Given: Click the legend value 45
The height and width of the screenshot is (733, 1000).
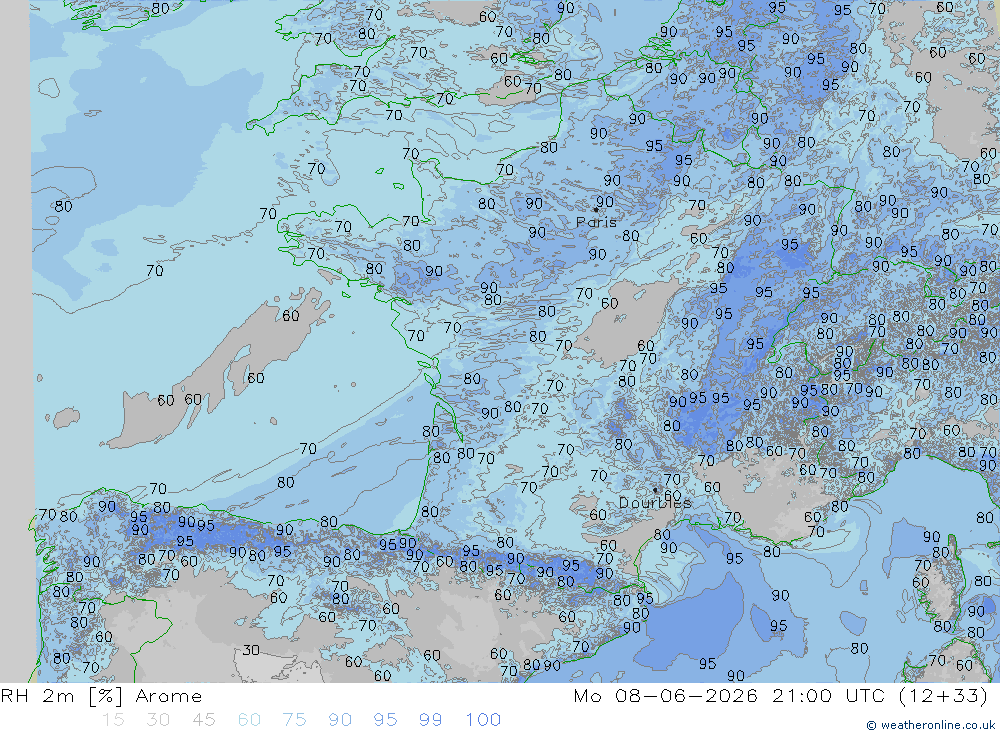Looking at the screenshot, I should tap(203, 720).
